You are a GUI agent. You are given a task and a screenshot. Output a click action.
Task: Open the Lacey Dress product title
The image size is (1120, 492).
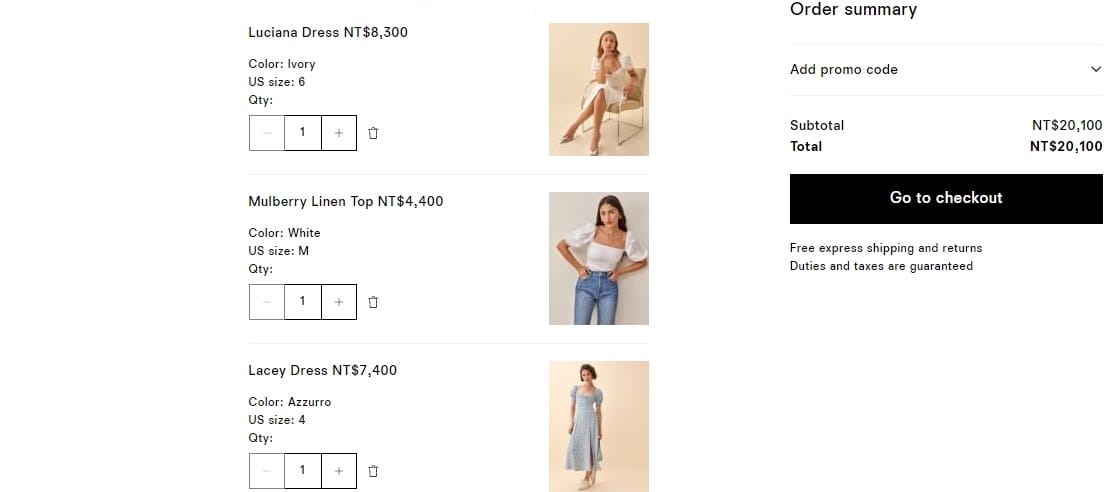(288, 370)
